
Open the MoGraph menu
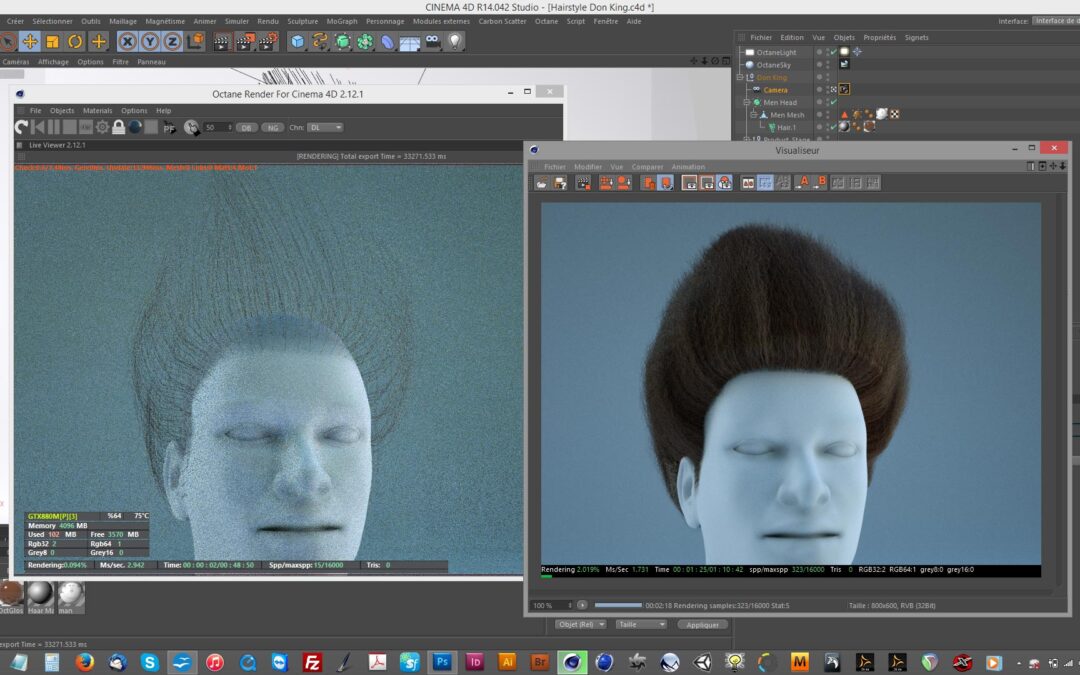coord(341,21)
